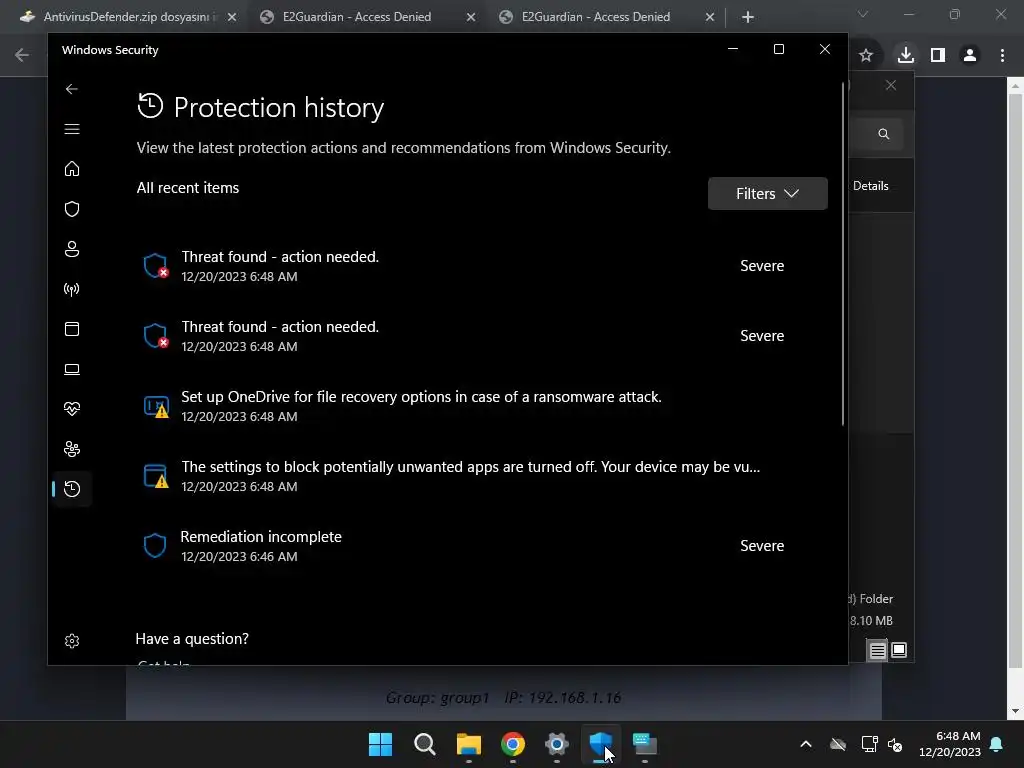The height and width of the screenshot is (768, 1024).
Task: Open File Explorer from taskbar
Action: click(x=469, y=744)
